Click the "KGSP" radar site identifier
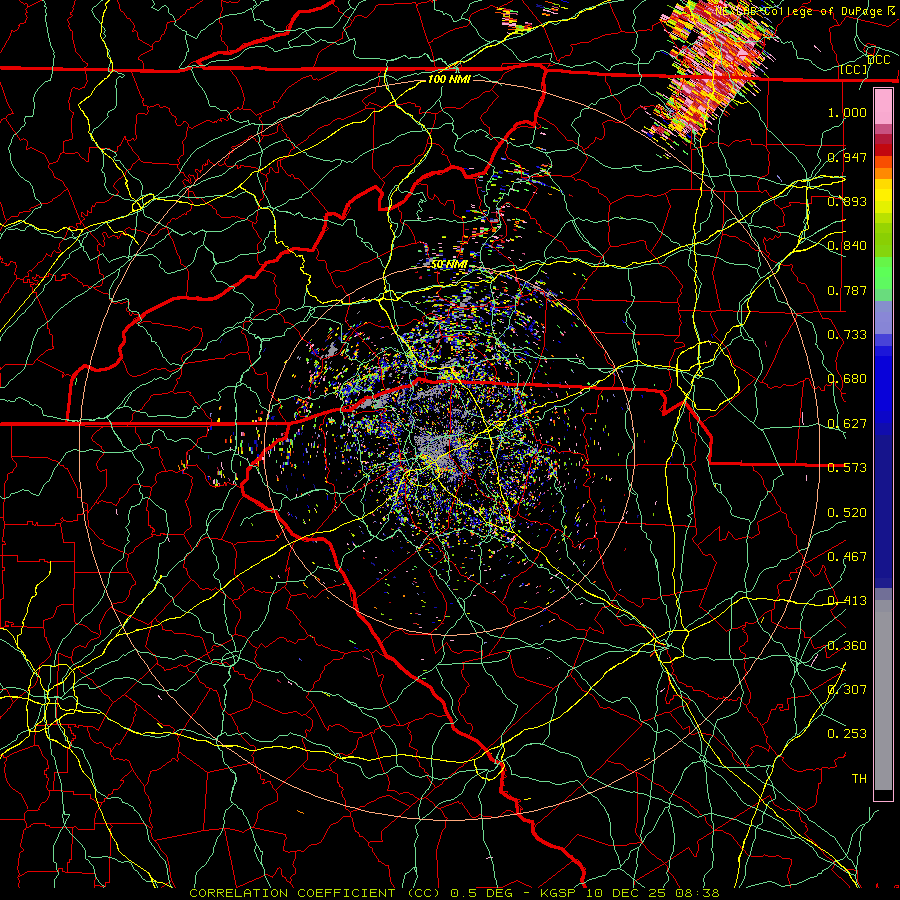The width and height of the screenshot is (900, 900). coord(560,893)
